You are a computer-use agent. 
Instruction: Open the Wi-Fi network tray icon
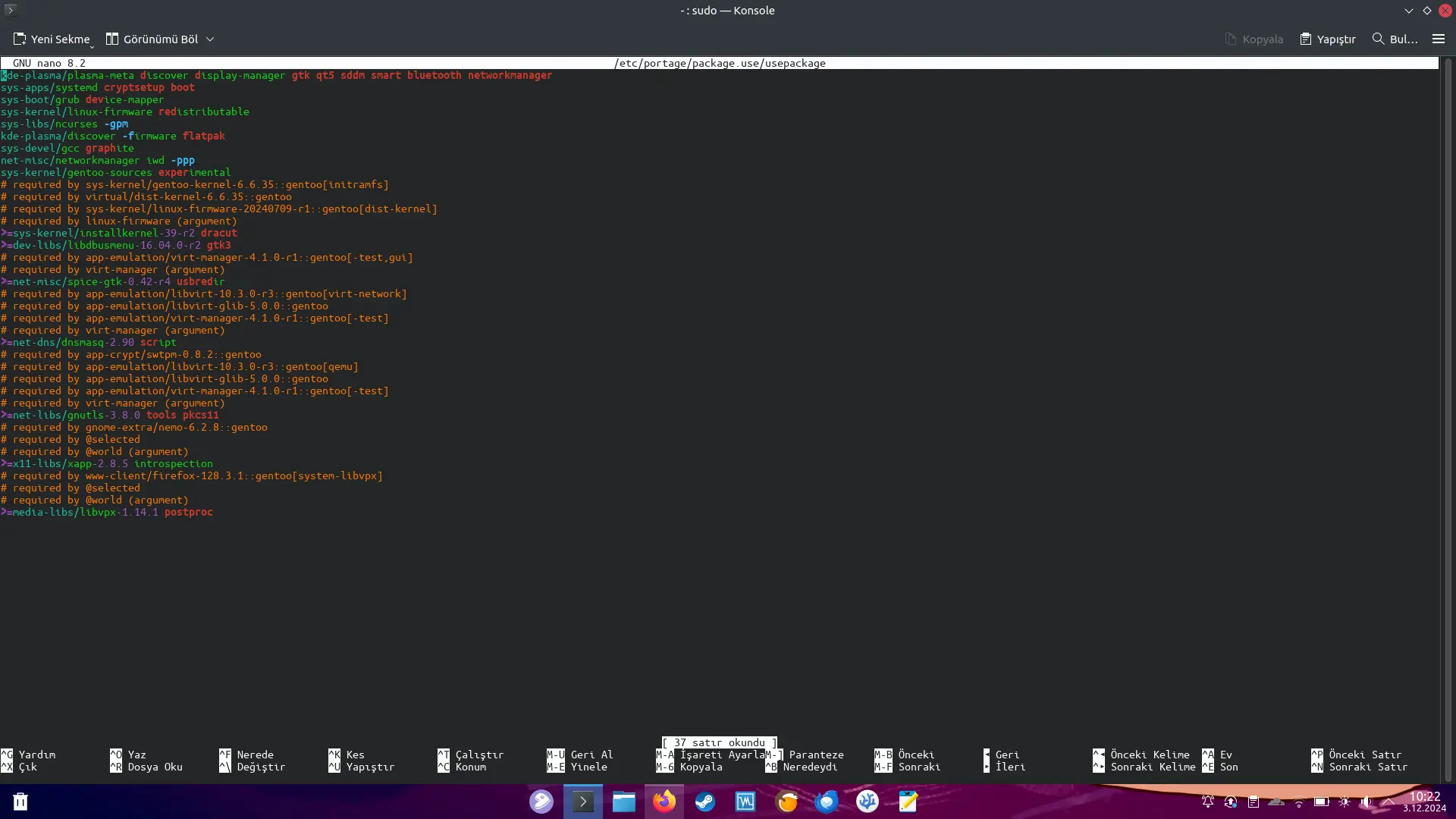point(1299,802)
